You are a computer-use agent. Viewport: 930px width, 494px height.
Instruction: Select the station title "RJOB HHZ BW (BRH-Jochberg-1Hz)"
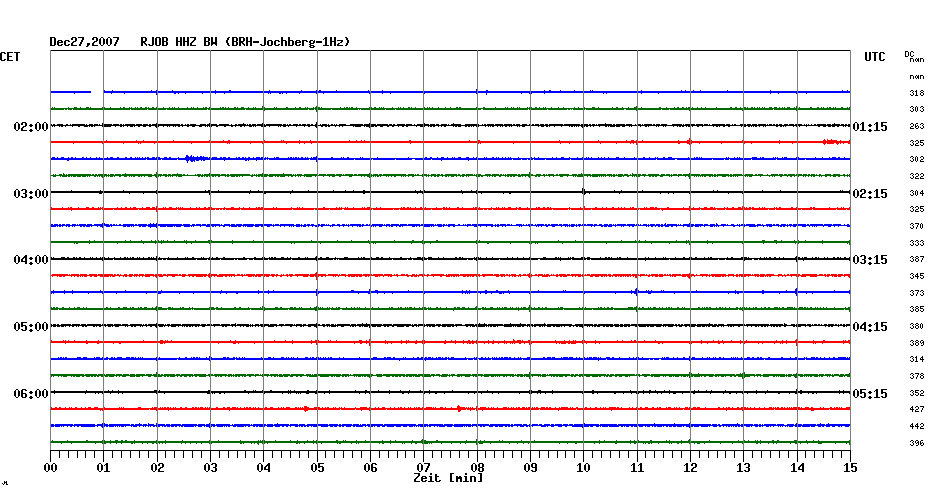(245, 42)
